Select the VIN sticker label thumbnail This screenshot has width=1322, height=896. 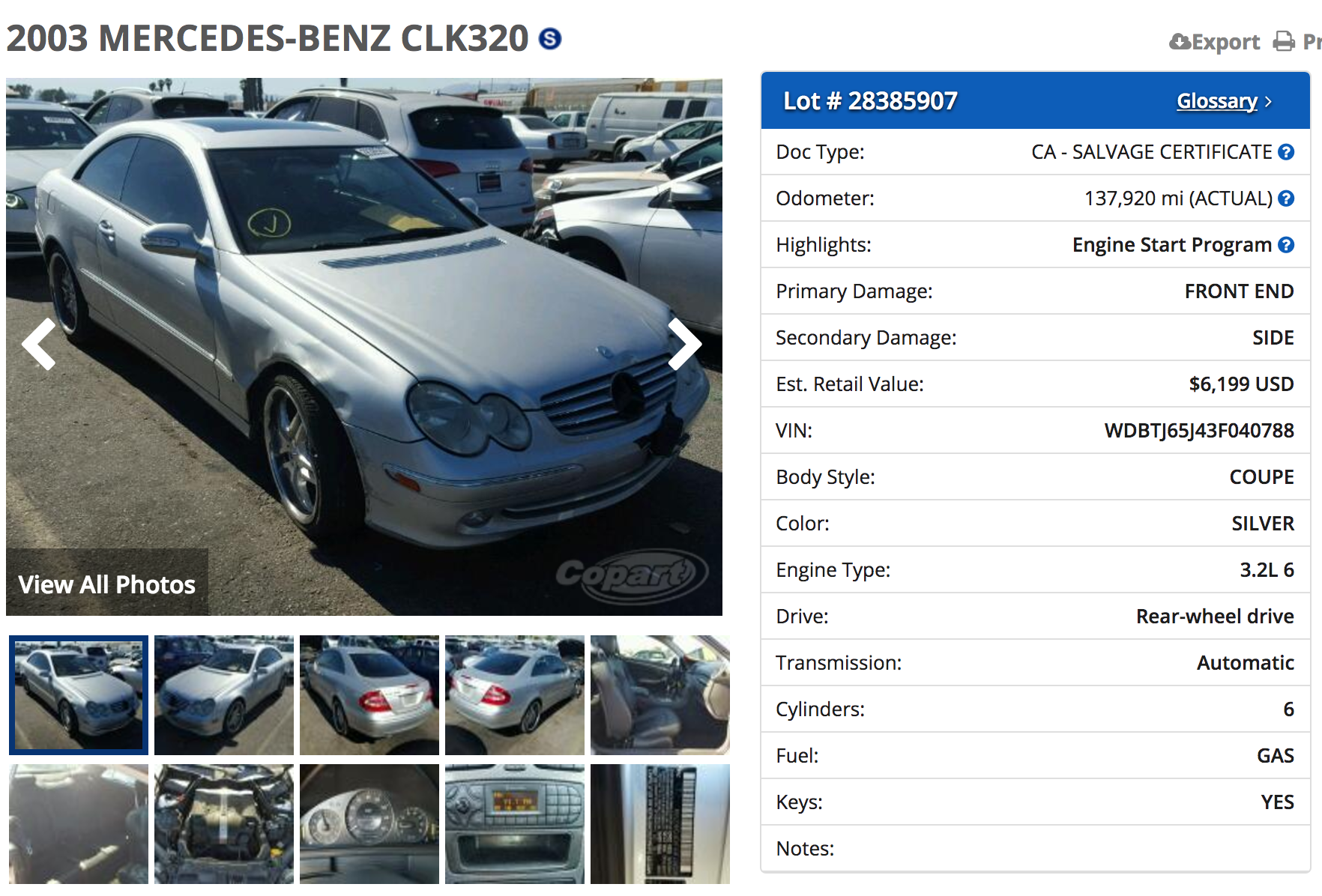660,824
